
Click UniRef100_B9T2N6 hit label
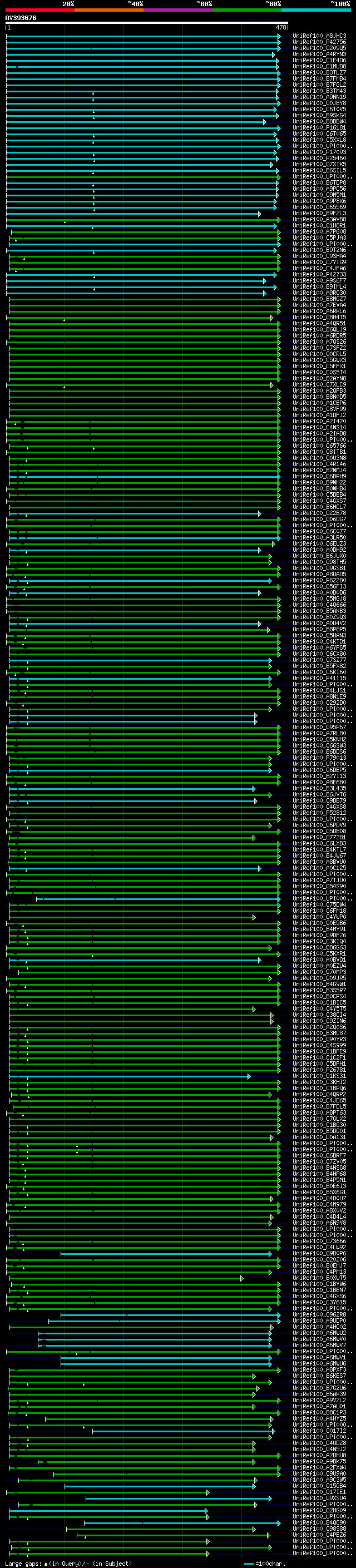319,250
